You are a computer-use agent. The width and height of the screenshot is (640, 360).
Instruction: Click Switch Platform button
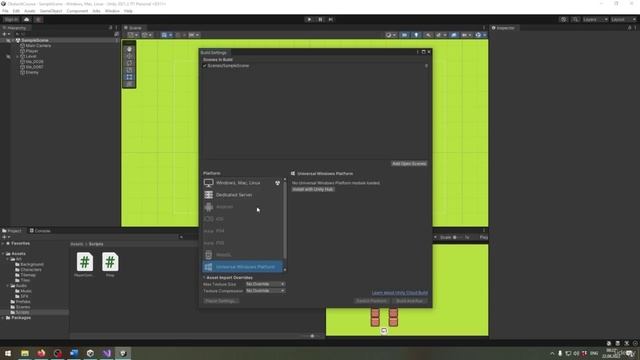371,301
